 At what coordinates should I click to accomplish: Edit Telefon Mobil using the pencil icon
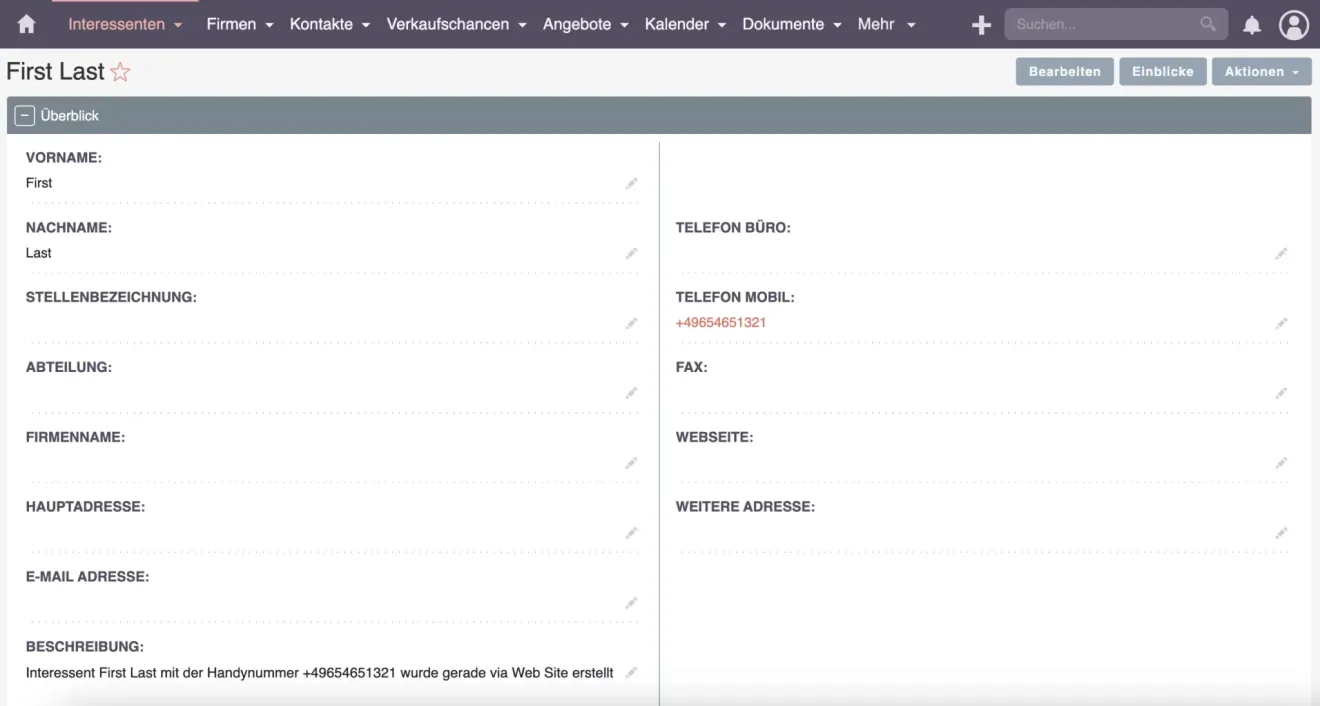[1282, 323]
